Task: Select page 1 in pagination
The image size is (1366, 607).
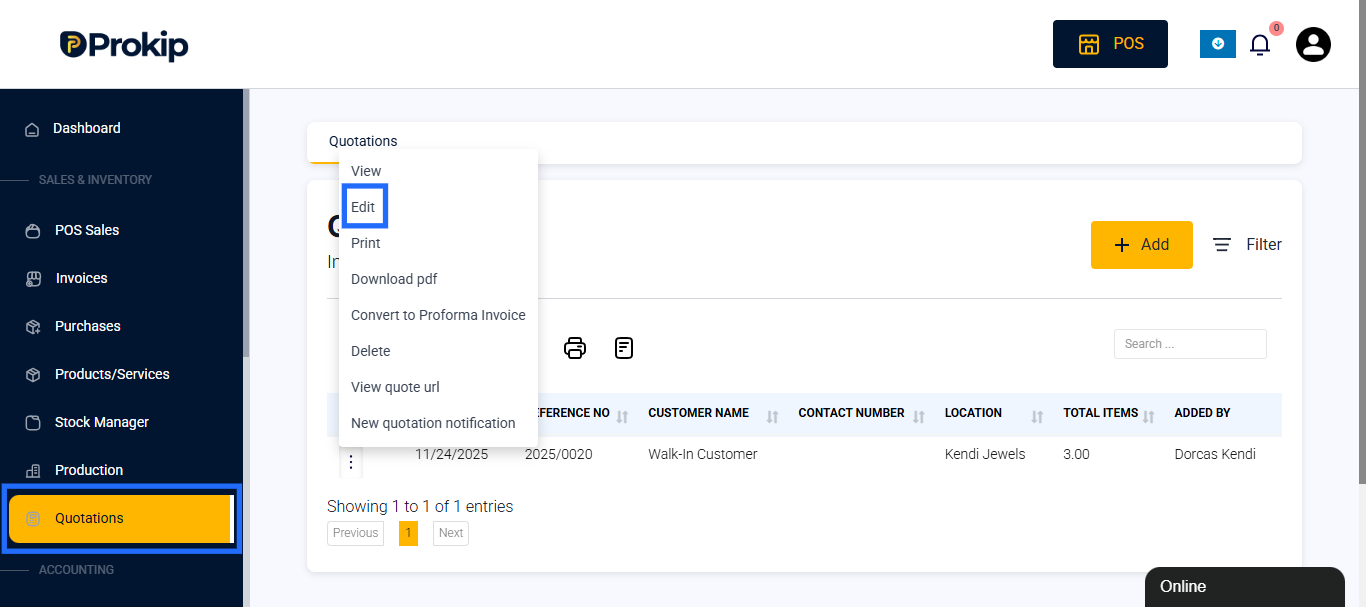Action: click(408, 533)
